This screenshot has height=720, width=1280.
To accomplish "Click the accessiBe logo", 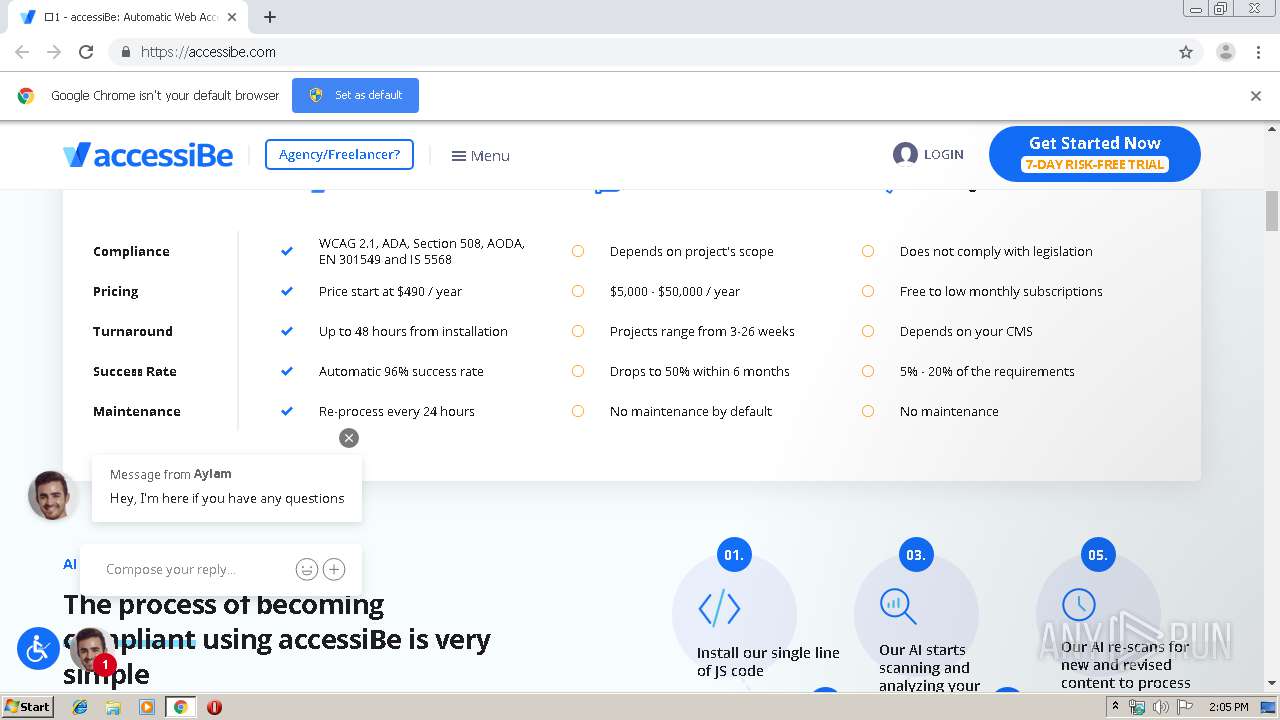I will pos(148,155).
